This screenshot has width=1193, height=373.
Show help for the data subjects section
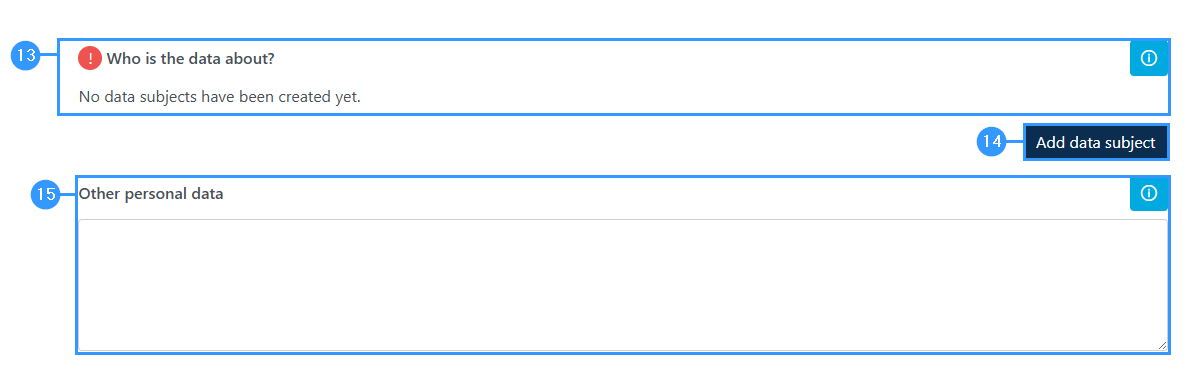click(1149, 58)
